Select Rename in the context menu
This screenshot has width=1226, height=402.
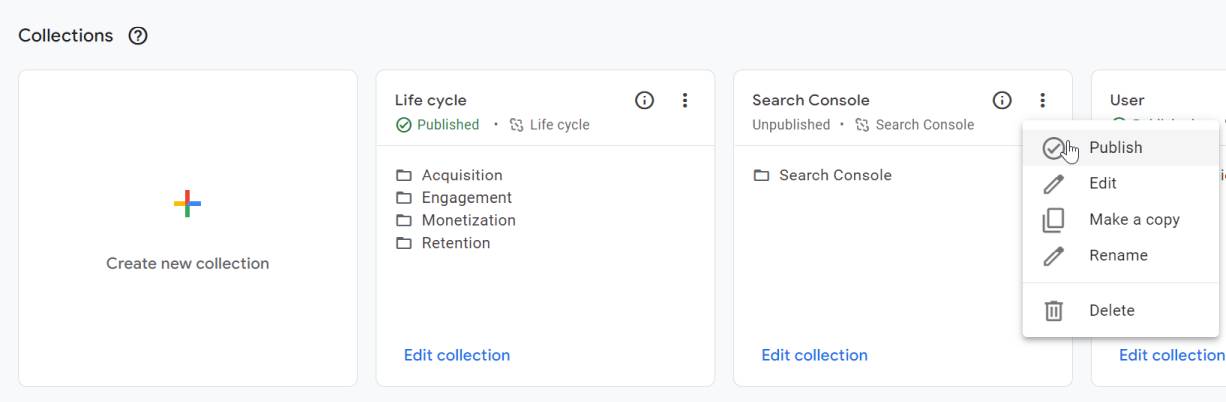[x=1121, y=256]
